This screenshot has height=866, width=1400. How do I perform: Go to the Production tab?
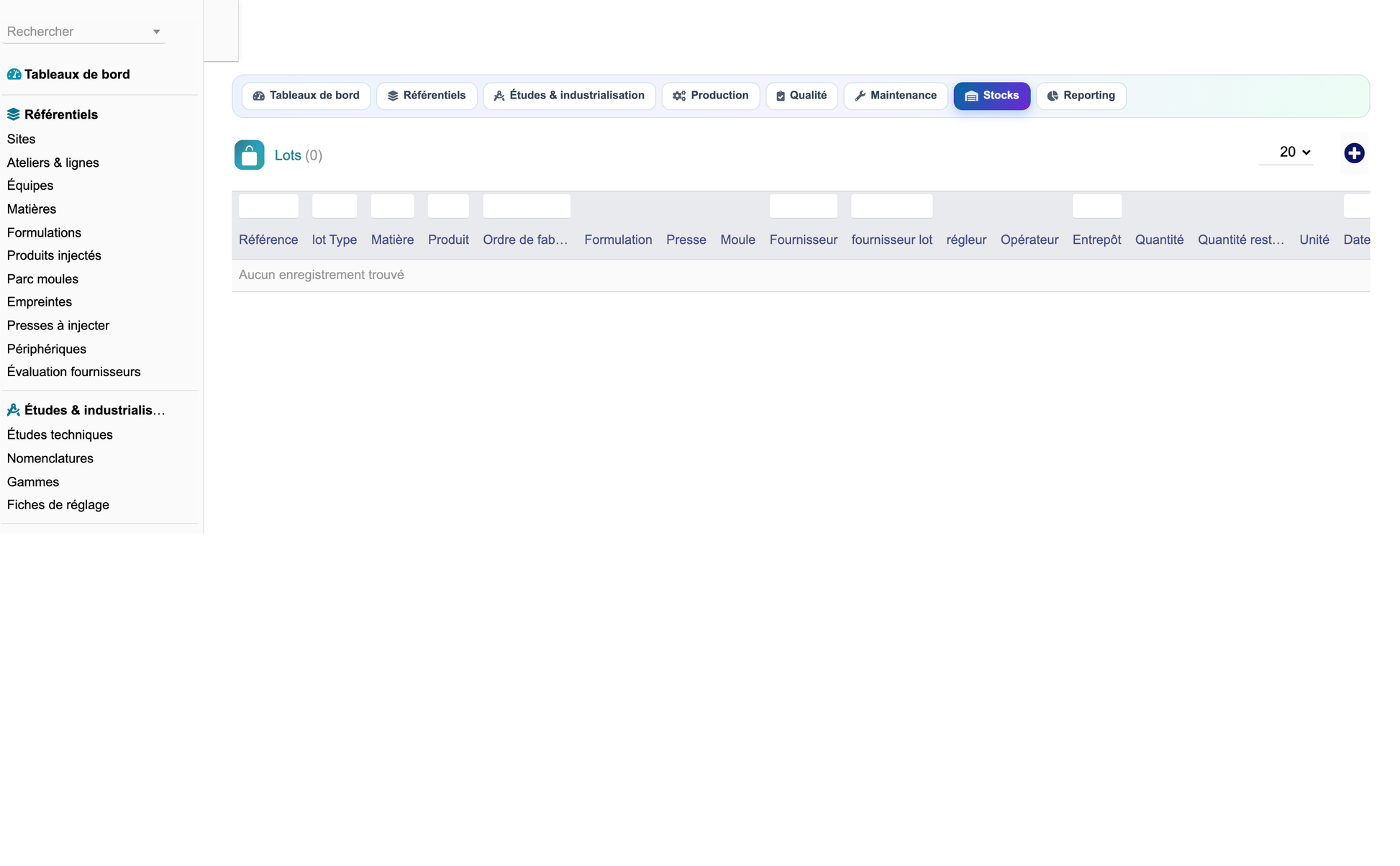pos(711,96)
